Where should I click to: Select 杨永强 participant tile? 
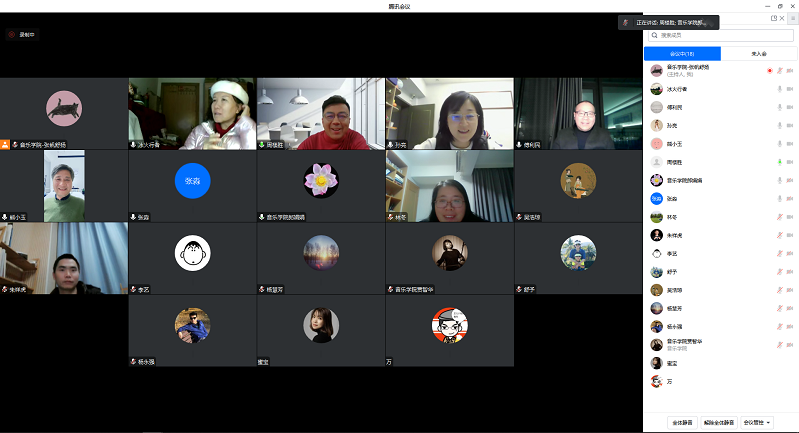(192, 331)
